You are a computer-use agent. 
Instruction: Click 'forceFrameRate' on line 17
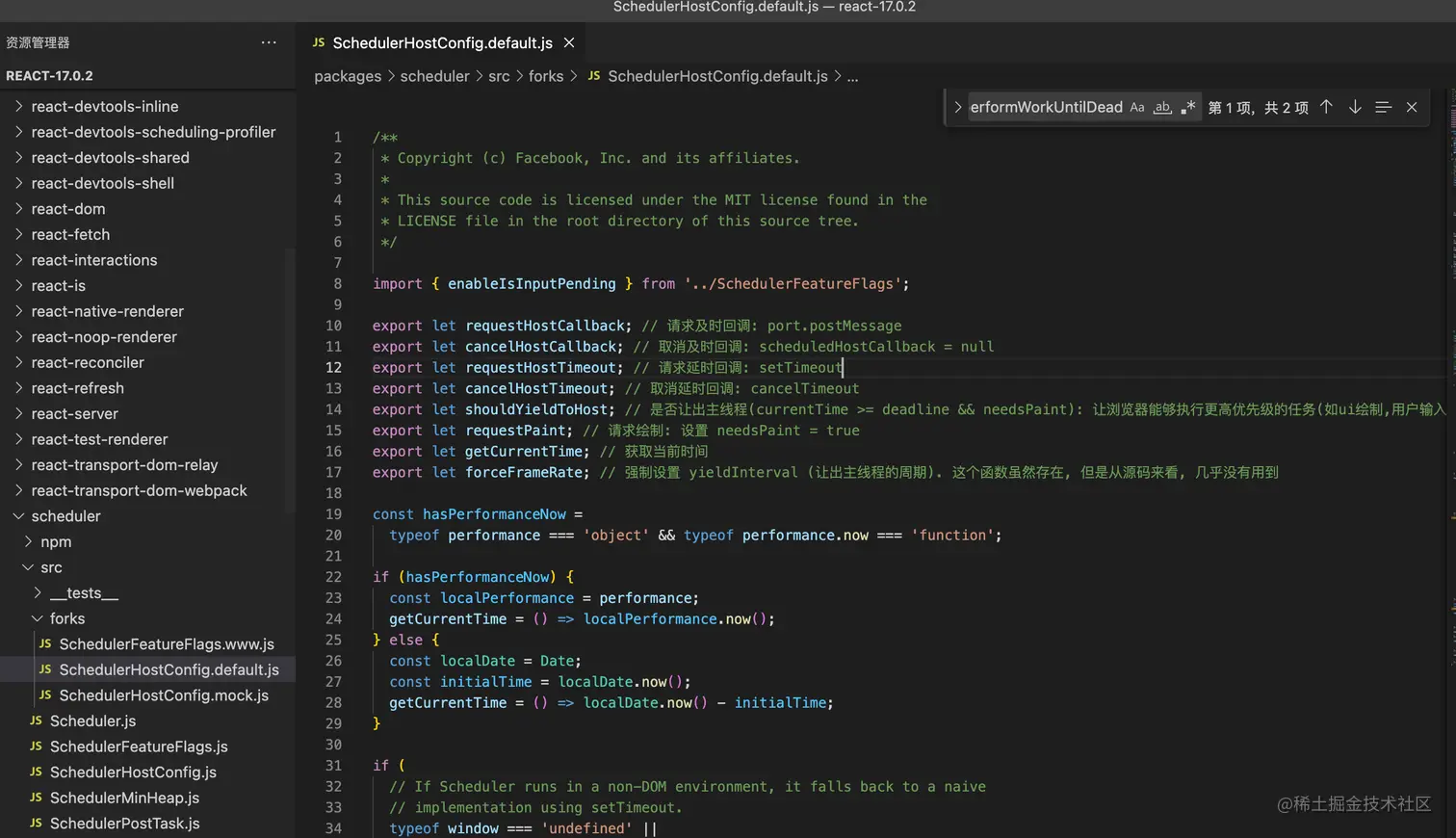pos(524,473)
